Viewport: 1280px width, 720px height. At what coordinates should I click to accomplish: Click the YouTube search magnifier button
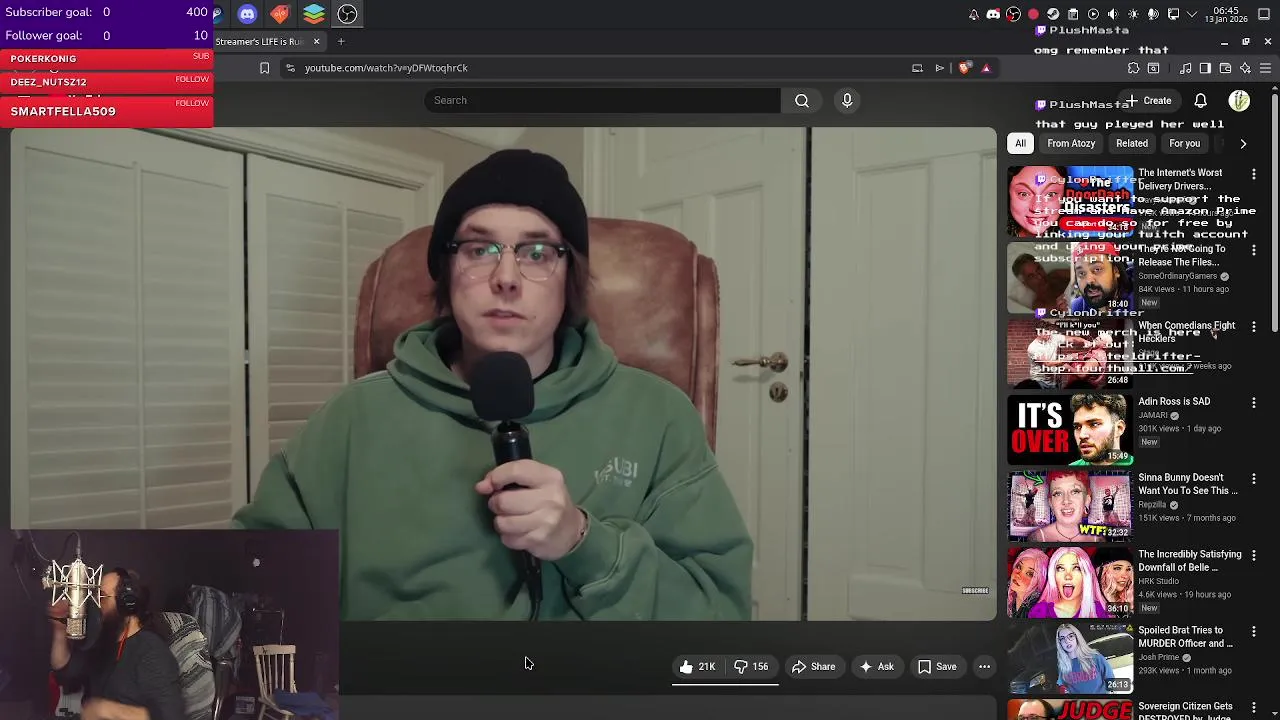click(802, 100)
